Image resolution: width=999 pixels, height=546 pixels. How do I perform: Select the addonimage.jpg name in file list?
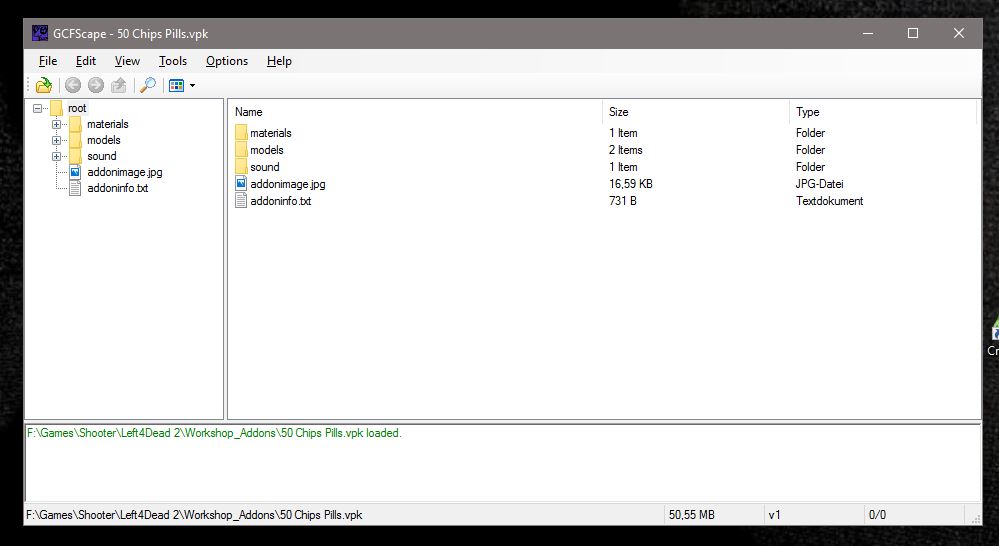click(x=288, y=183)
